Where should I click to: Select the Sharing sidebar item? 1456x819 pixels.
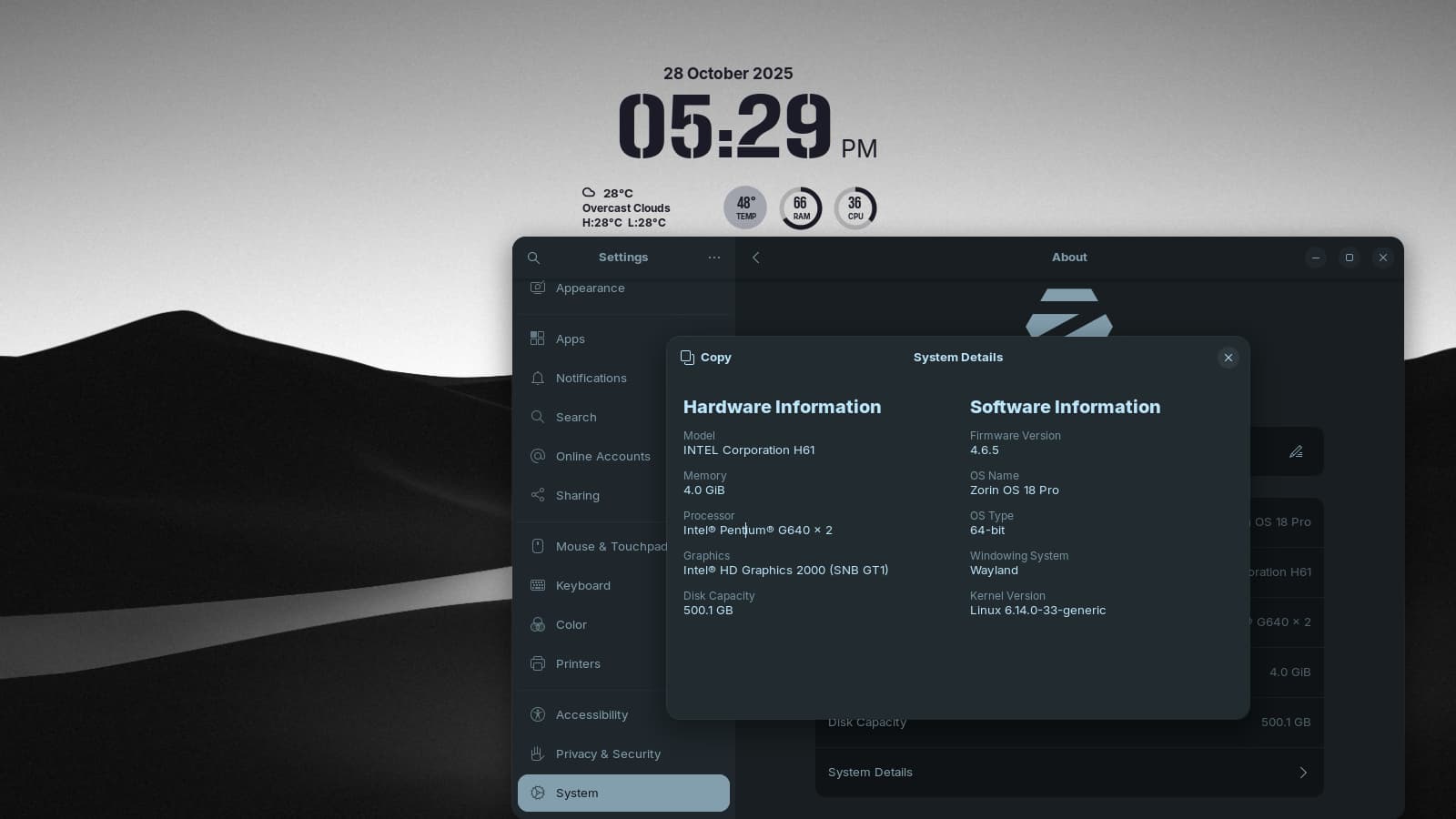pyautogui.click(x=577, y=495)
